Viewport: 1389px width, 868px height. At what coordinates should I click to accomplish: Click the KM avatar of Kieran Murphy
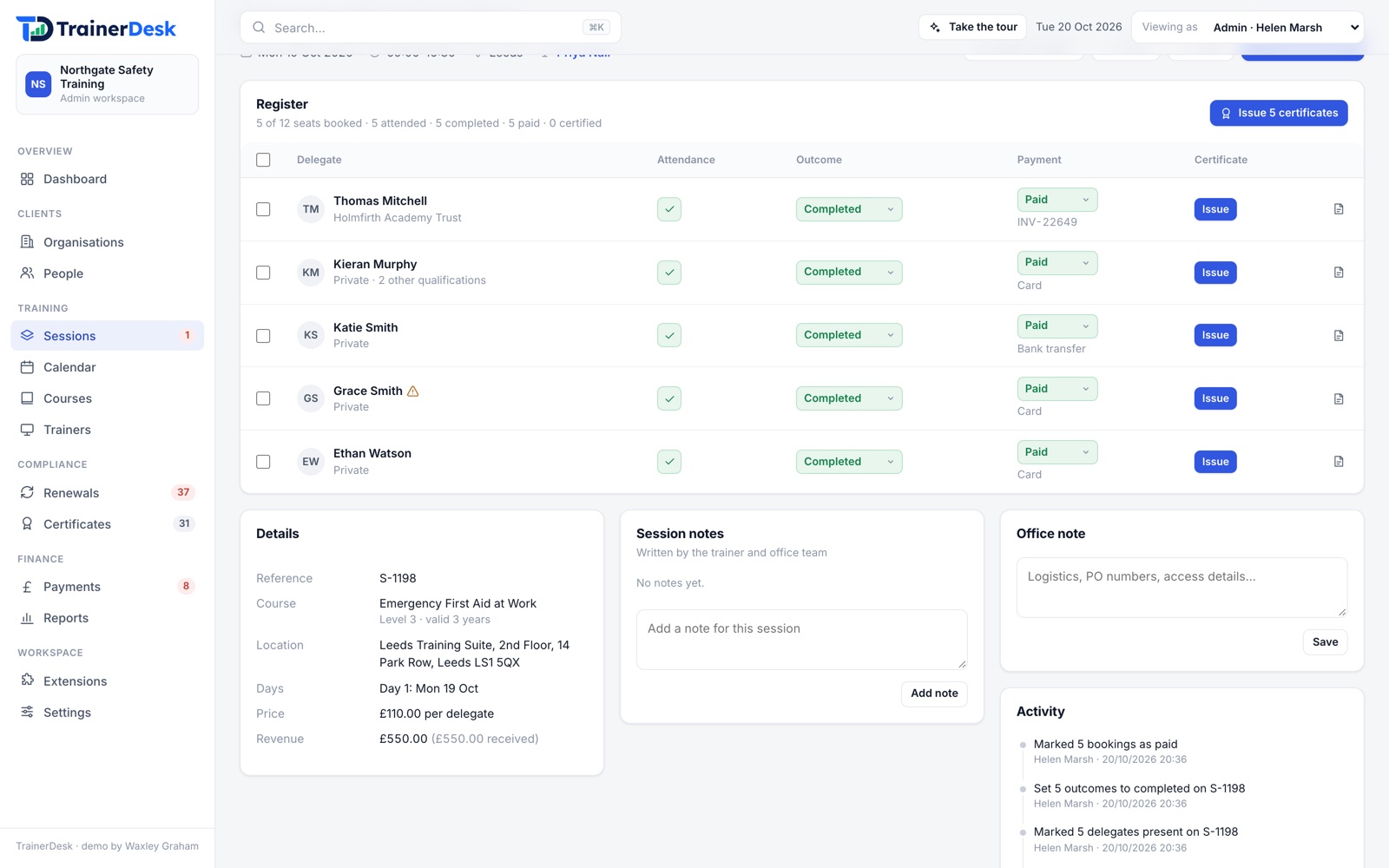point(311,273)
